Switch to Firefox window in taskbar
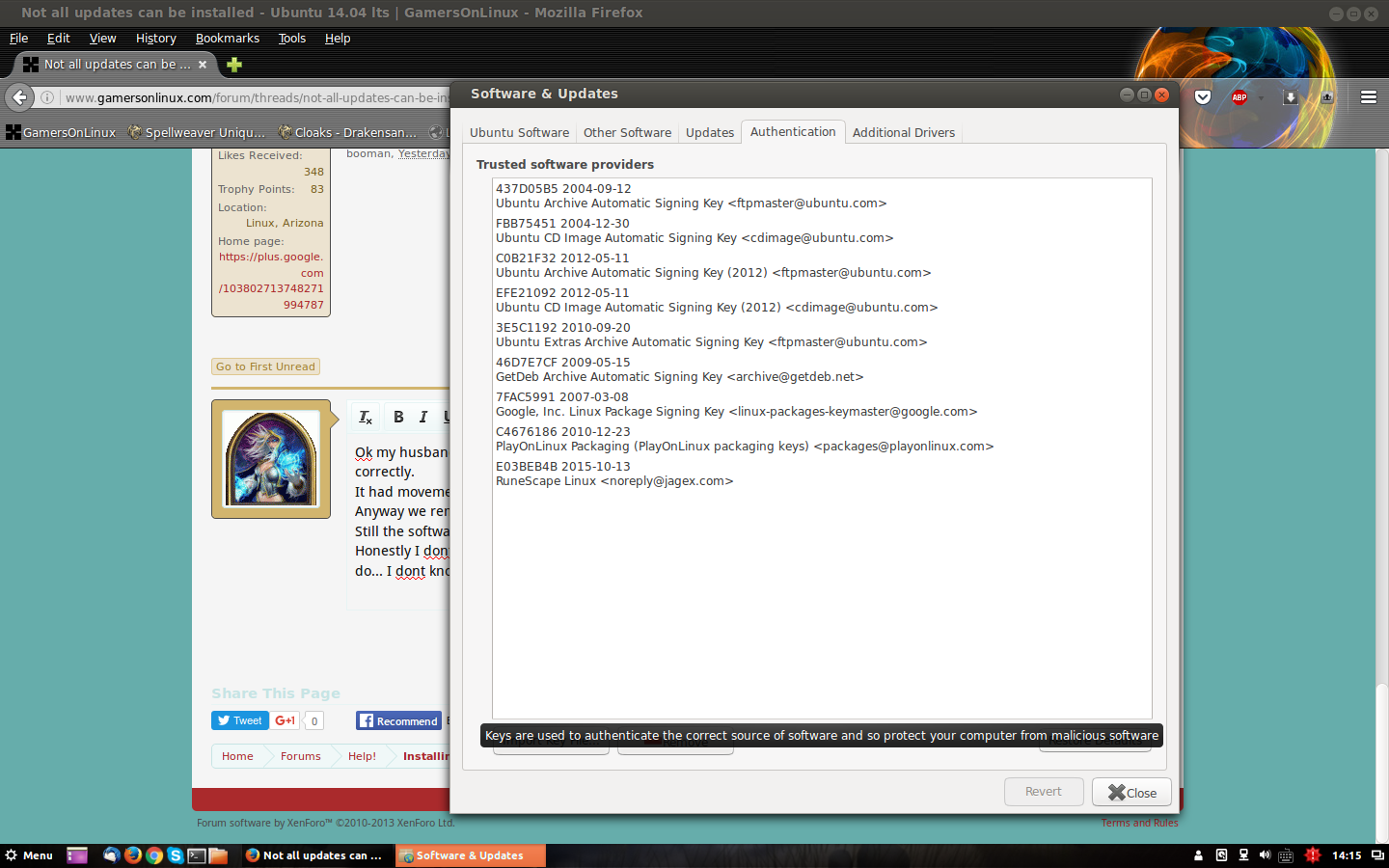 [315, 855]
